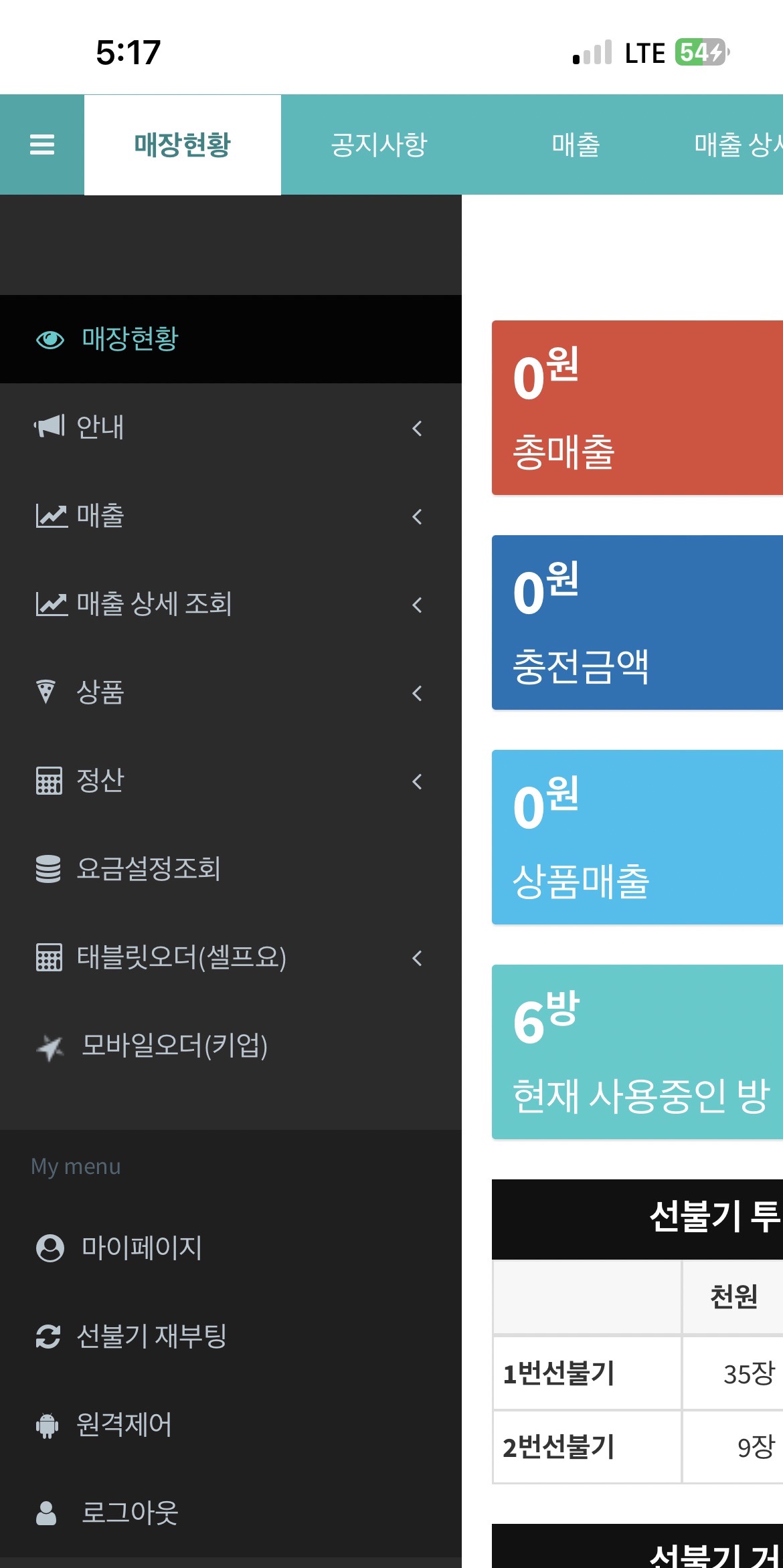Expand the 매출 sidebar chevron
Image resolution: width=783 pixels, height=1568 pixels.
[417, 516]
